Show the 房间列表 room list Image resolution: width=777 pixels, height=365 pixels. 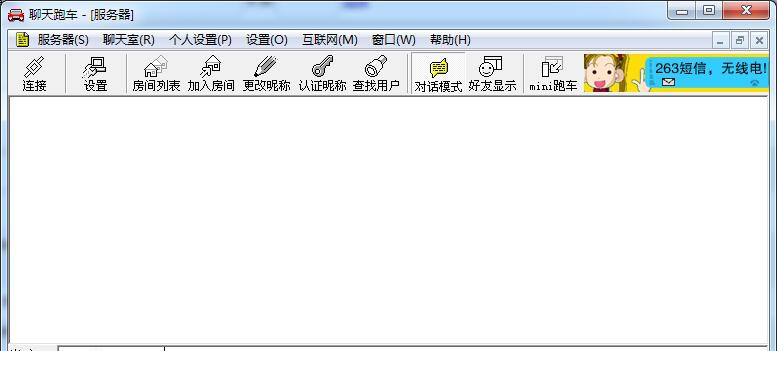(156, 74)
